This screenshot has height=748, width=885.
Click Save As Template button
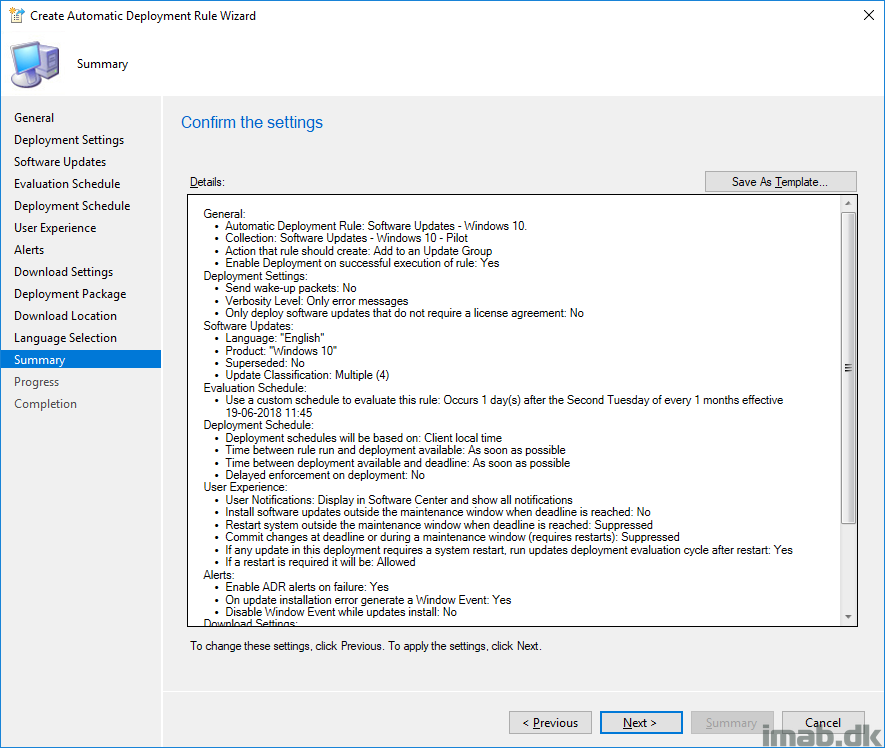(781, 182)
